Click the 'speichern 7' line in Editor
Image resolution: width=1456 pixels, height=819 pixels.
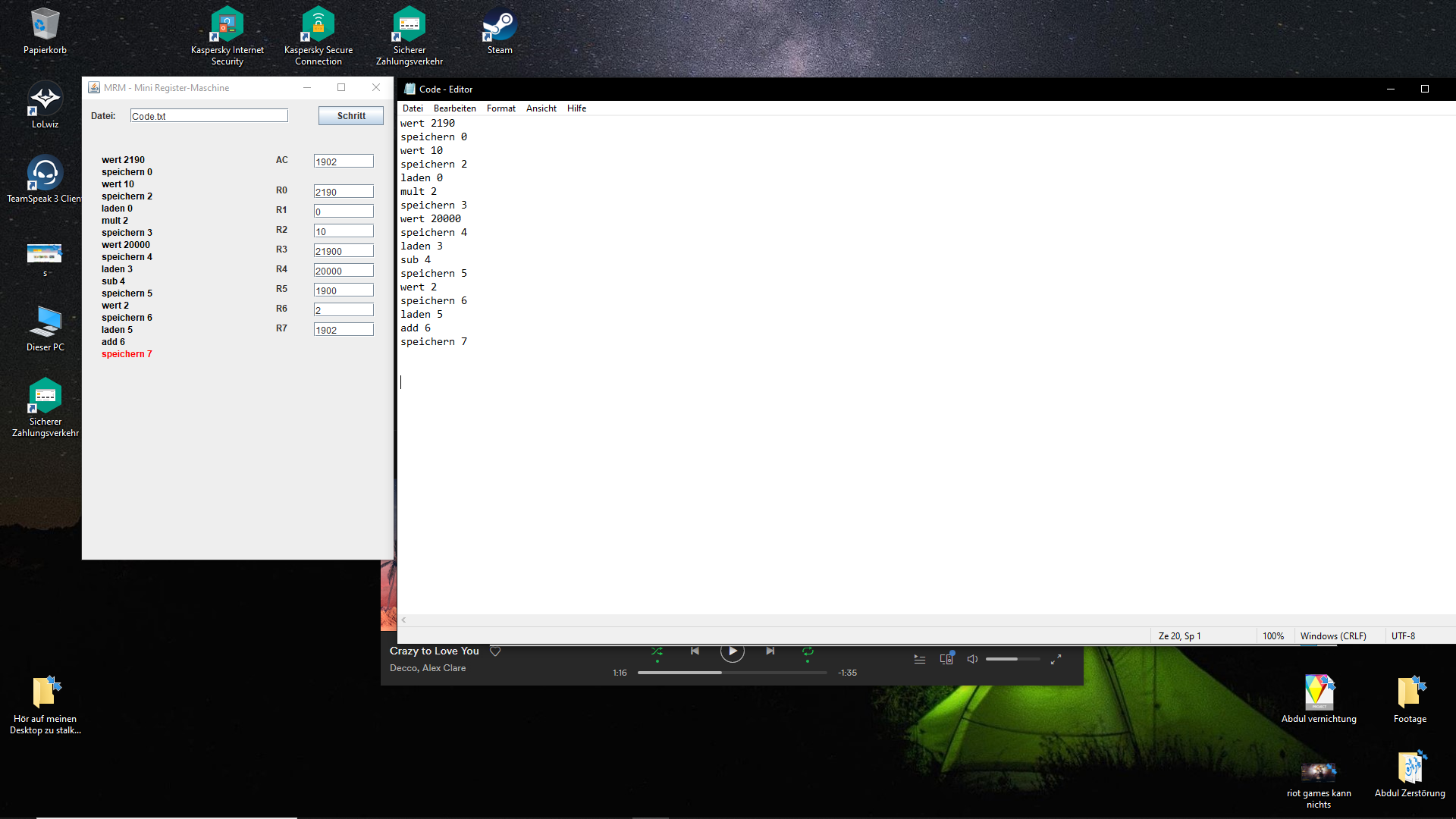[x=434, y=341]
